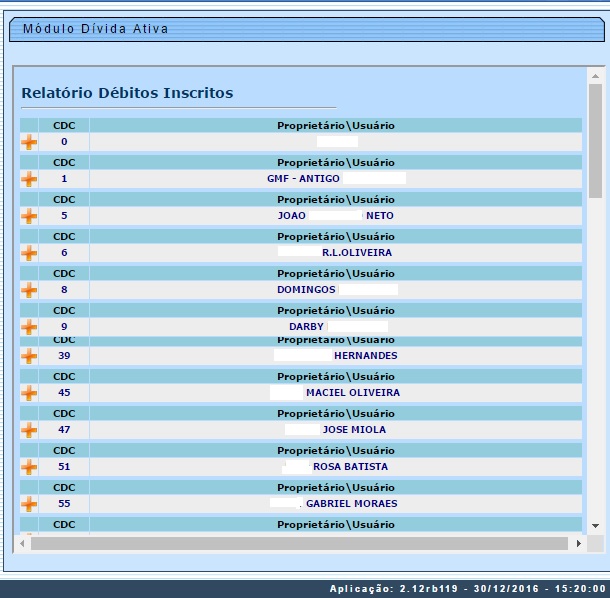Click the DOMINGOS owner name
Screen dimensions: 610x598
click(336, 290)
